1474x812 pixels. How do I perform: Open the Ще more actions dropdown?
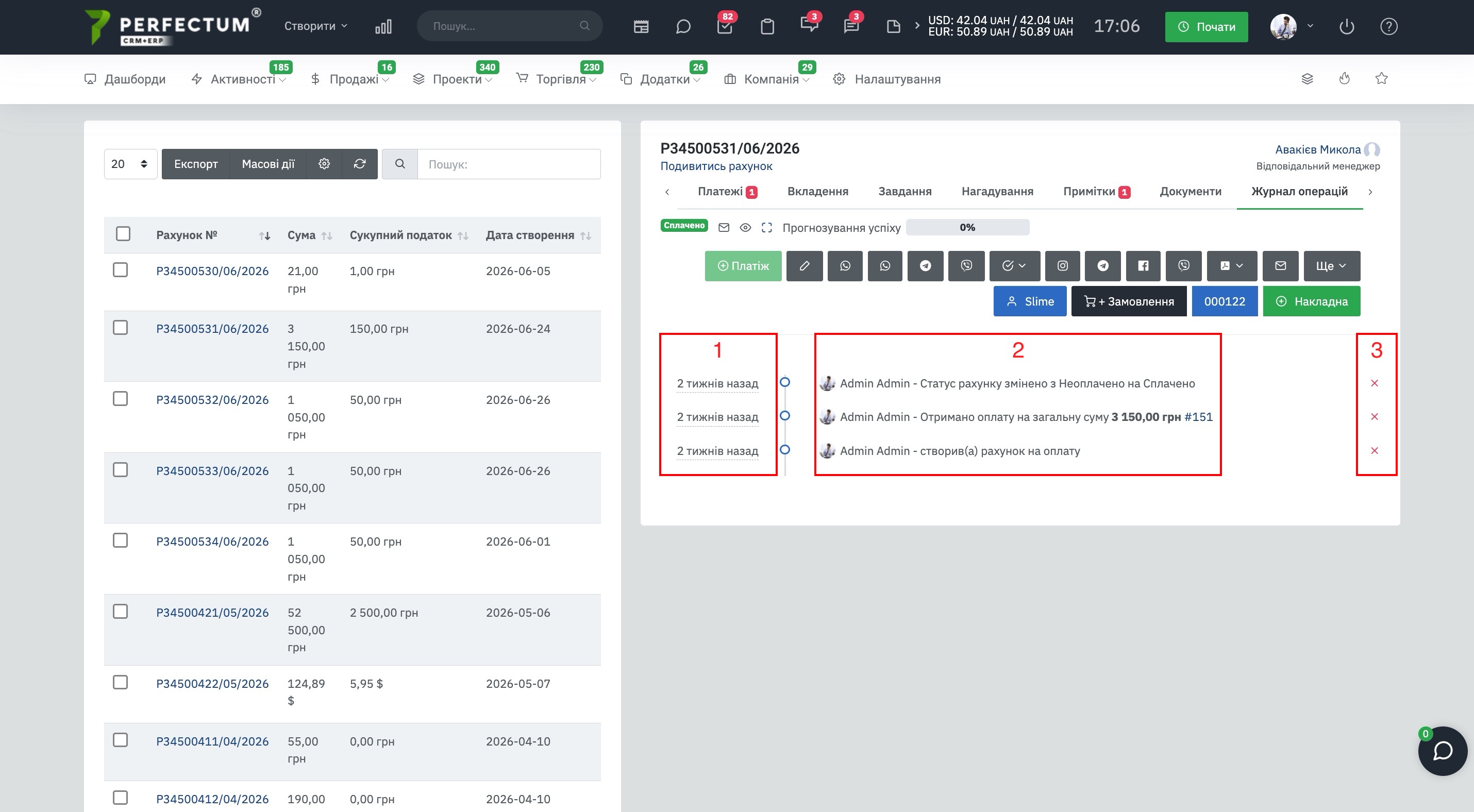pyautogui.click(x=1332, y=266)
